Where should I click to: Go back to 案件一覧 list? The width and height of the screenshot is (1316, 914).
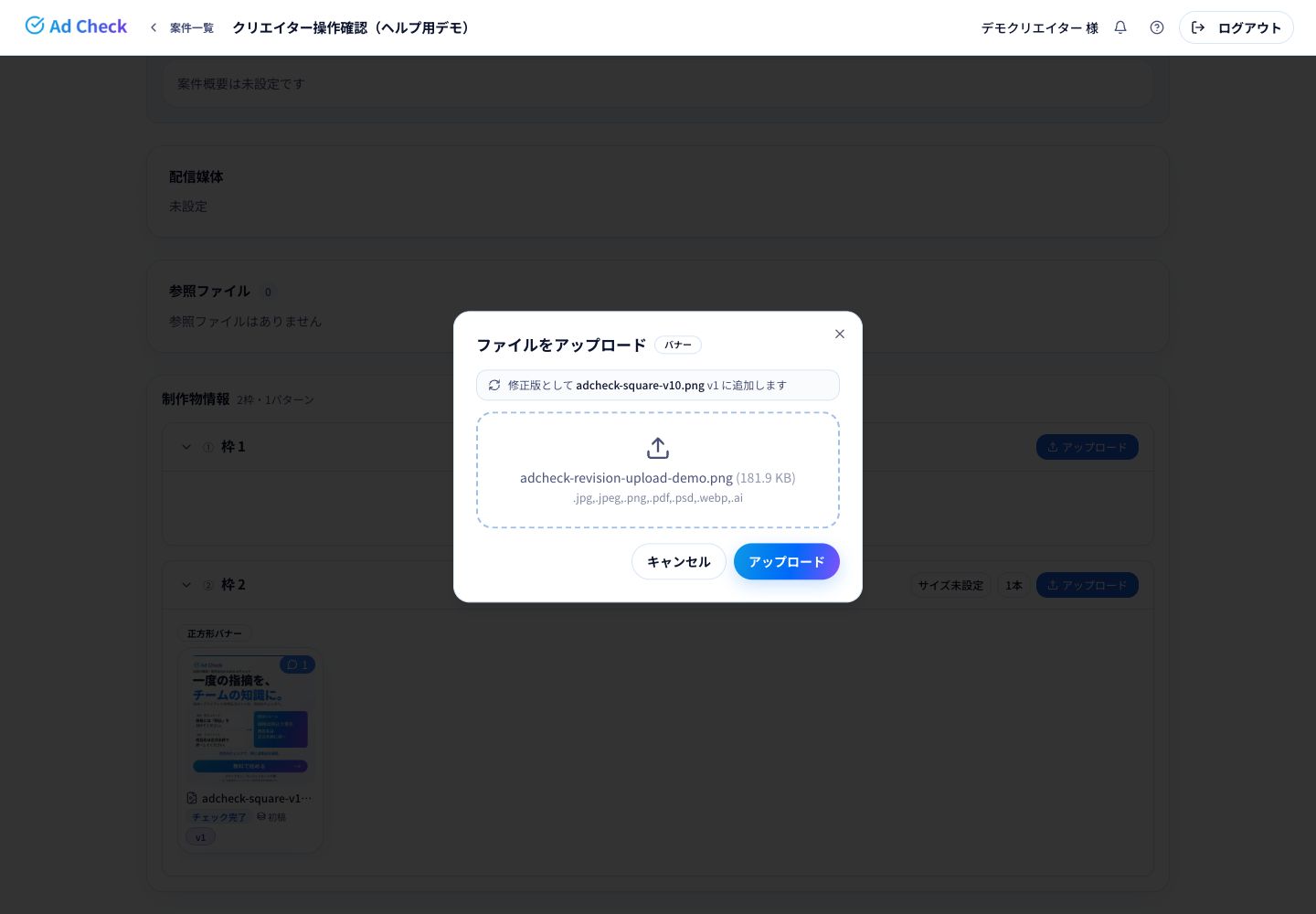(182, 27)
